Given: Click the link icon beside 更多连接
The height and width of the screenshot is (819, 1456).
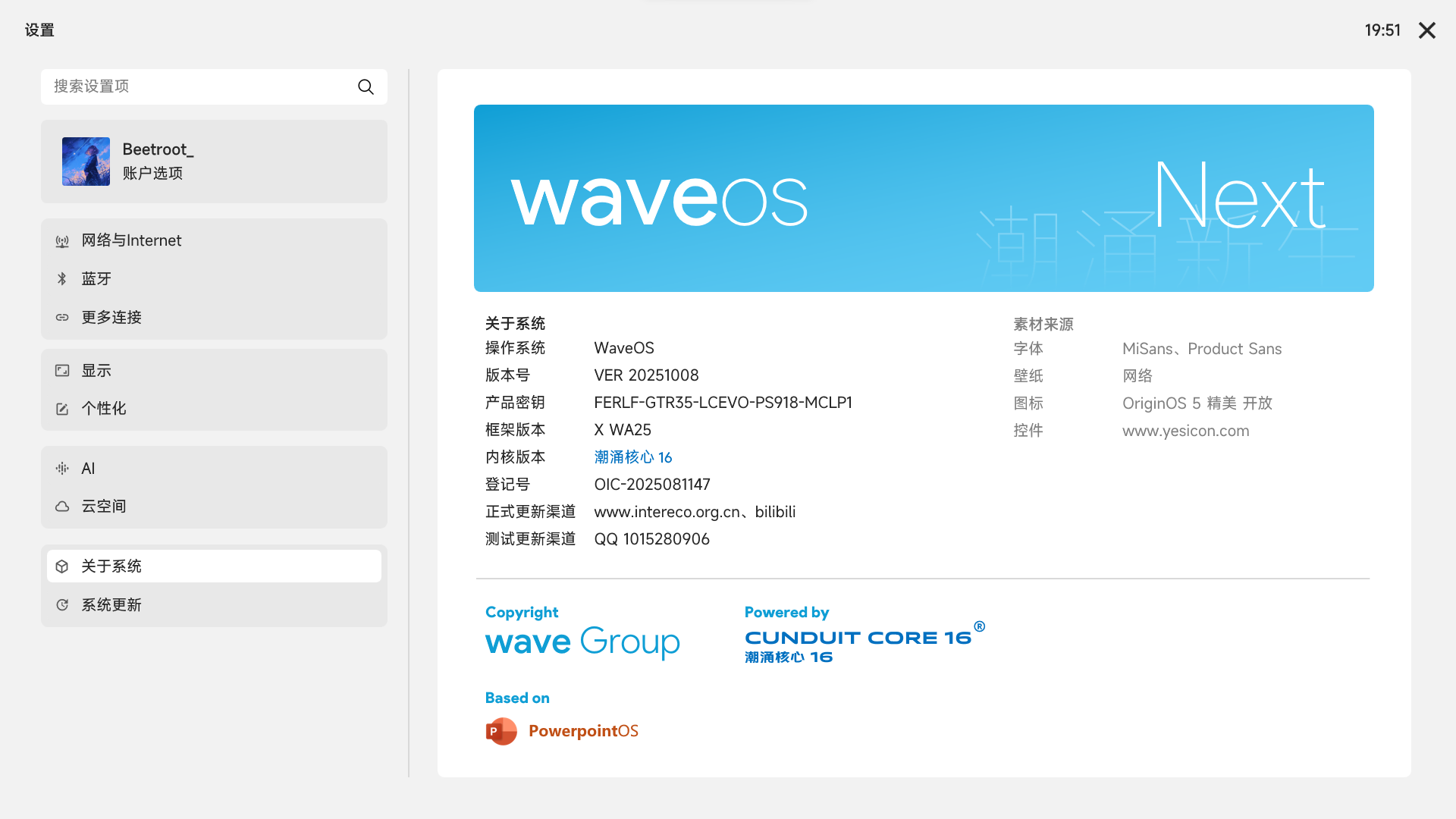Looking at the screenshot, I should pos(62,318).
